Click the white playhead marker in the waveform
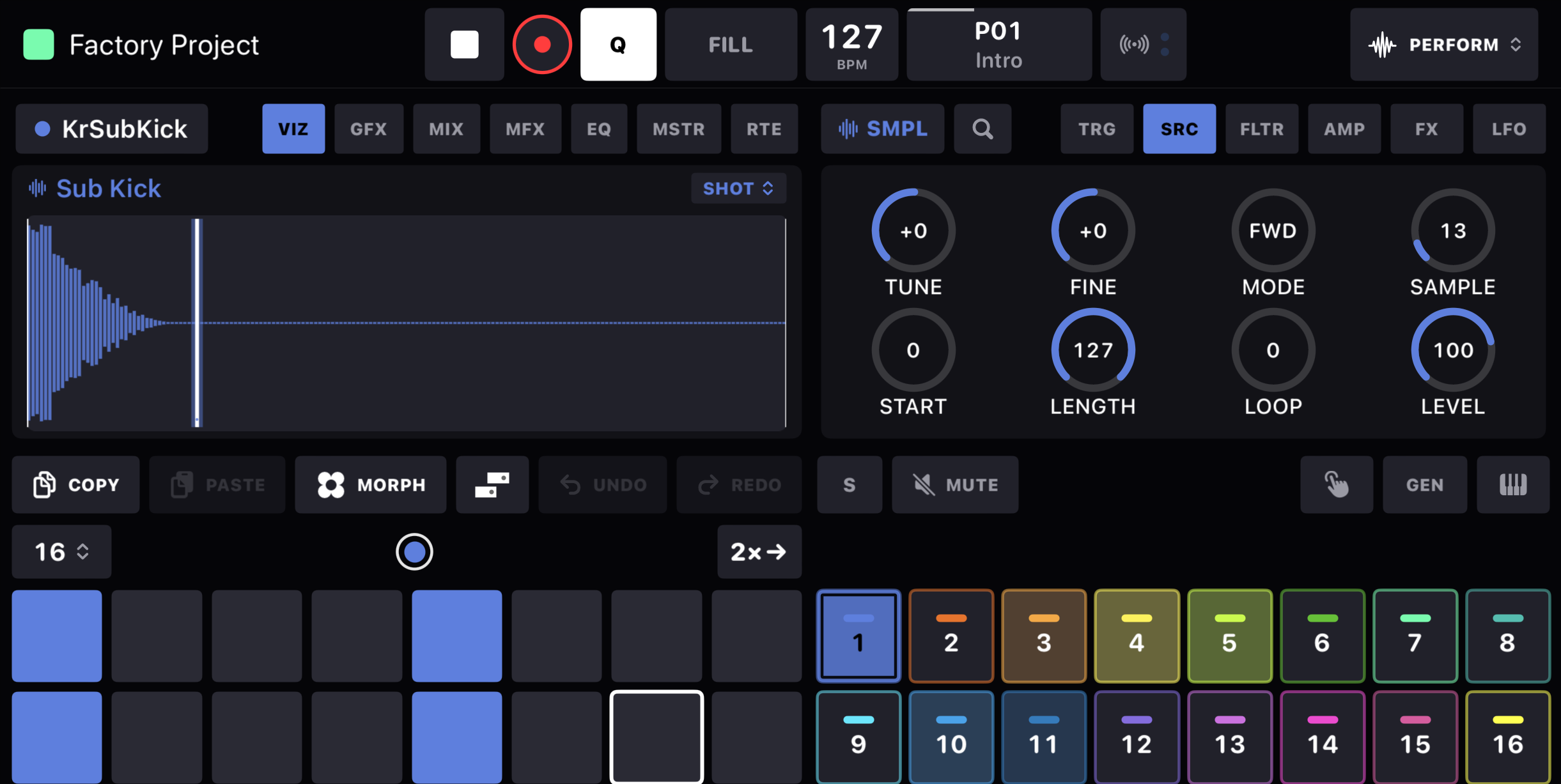1561x784 pixels. (198, 323)
